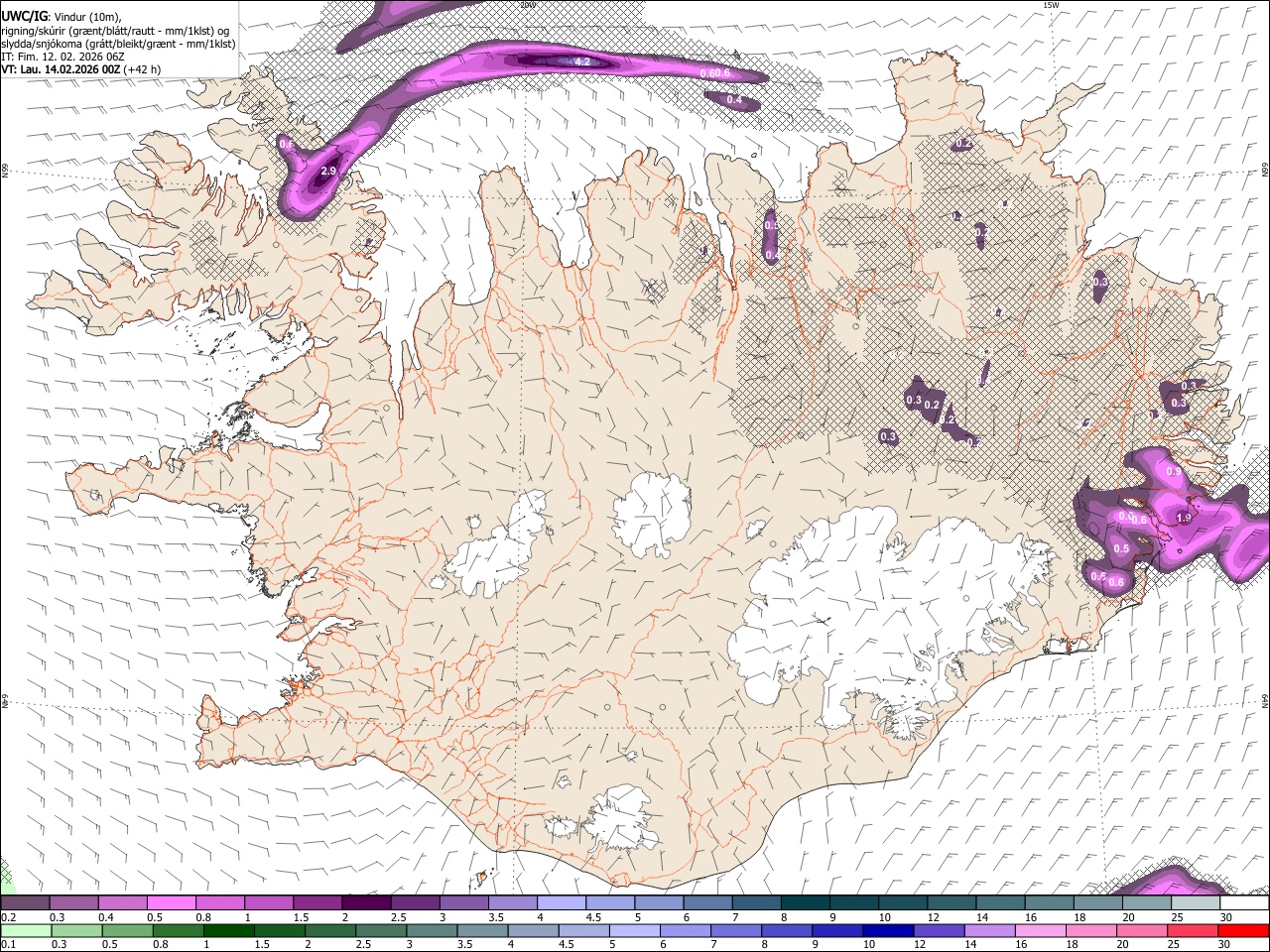
Task: Pick the dark teal 8 swatch in upper legend
Action: tap(806, 902)
